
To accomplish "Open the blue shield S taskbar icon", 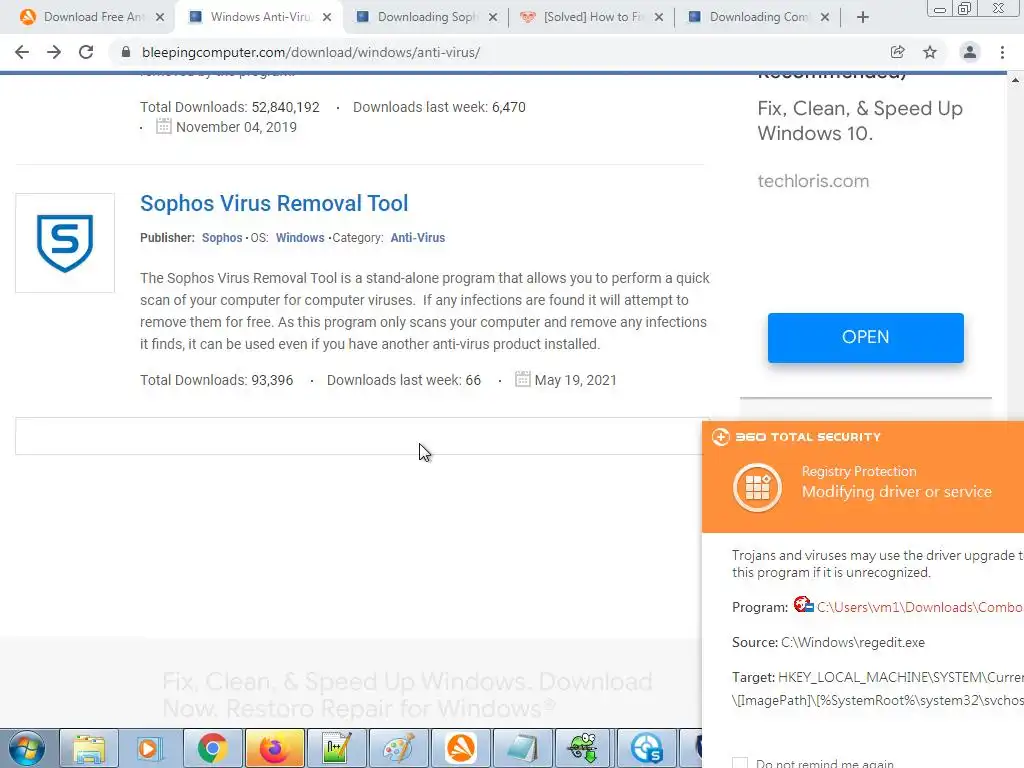I will [x=647, y=748].
